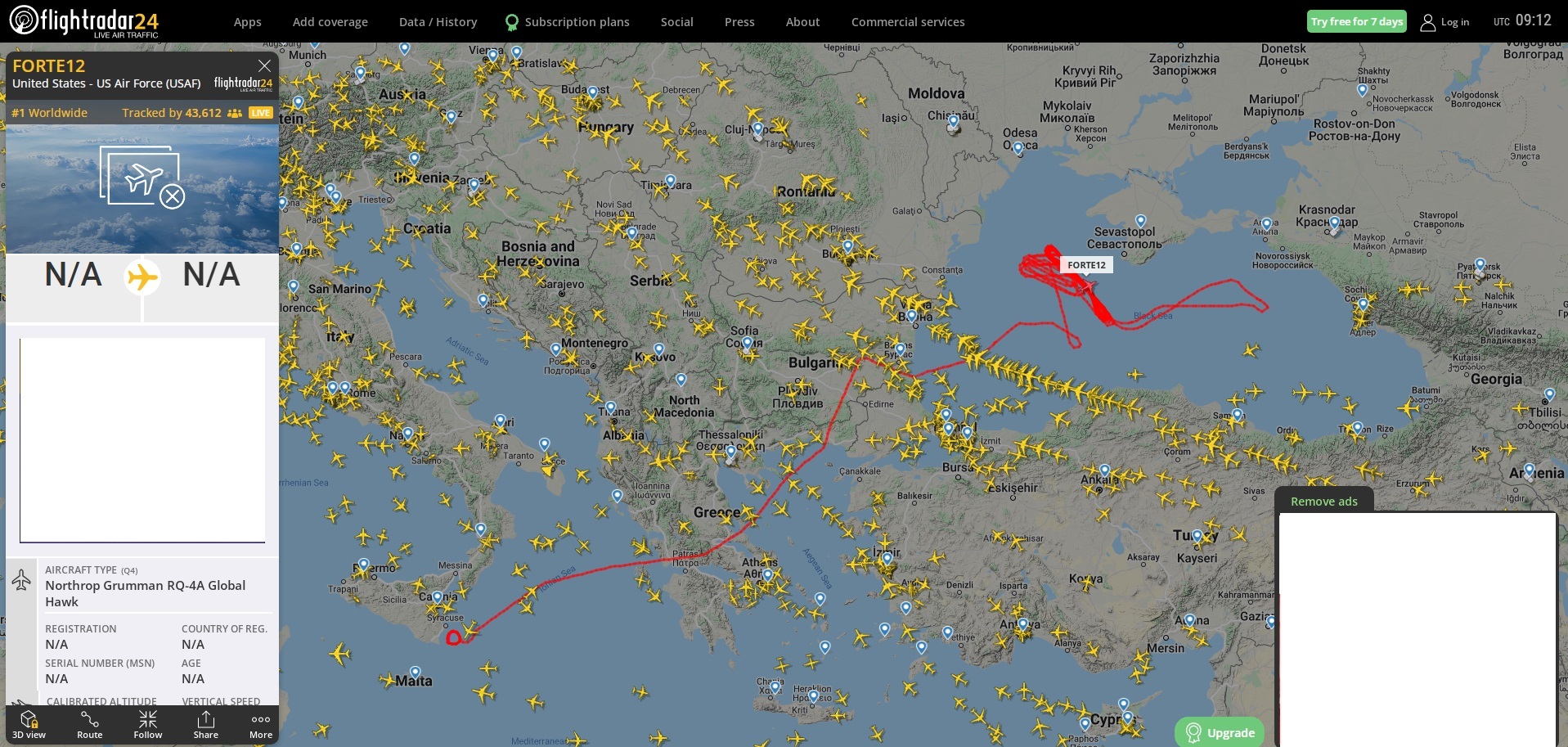
Task: Click the Malta airport pin marker
Action: 416,673
